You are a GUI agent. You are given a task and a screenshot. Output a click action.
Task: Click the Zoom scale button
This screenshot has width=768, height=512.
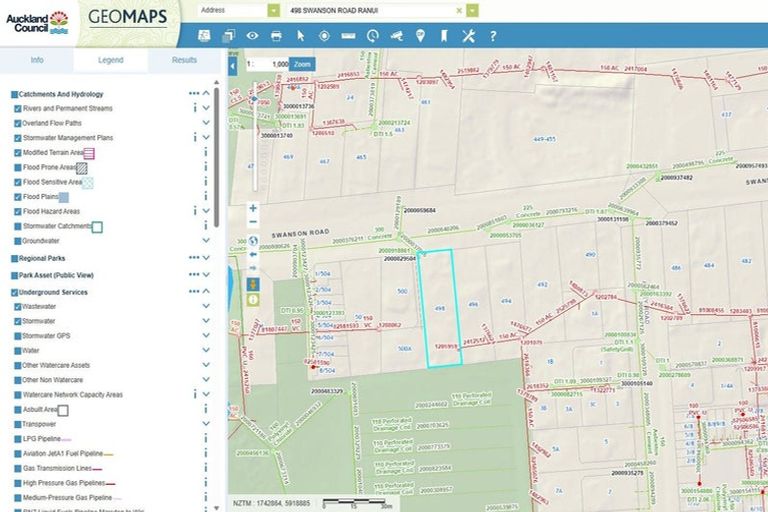click(302, 64)
